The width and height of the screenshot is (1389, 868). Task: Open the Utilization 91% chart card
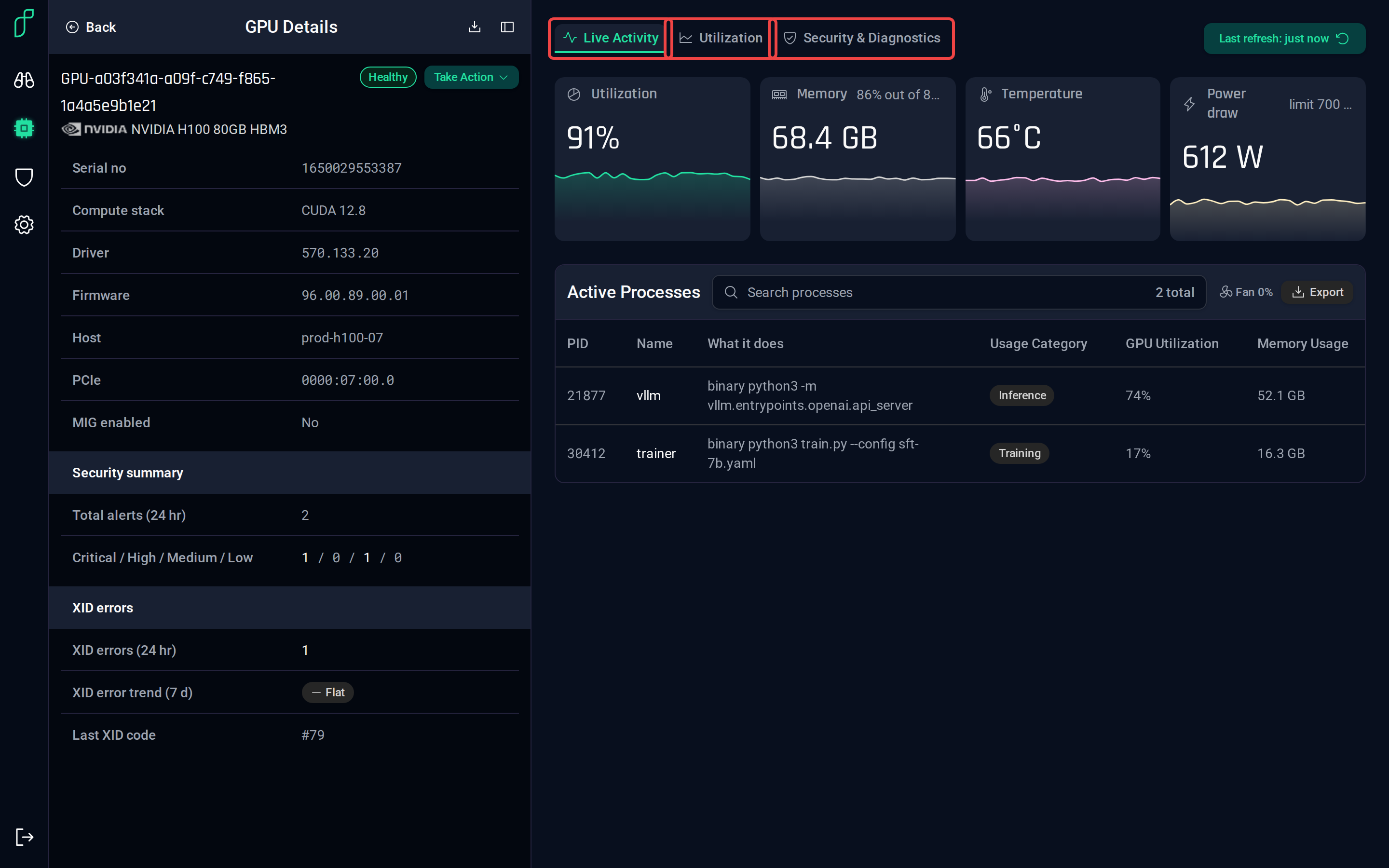pos(652,159)
